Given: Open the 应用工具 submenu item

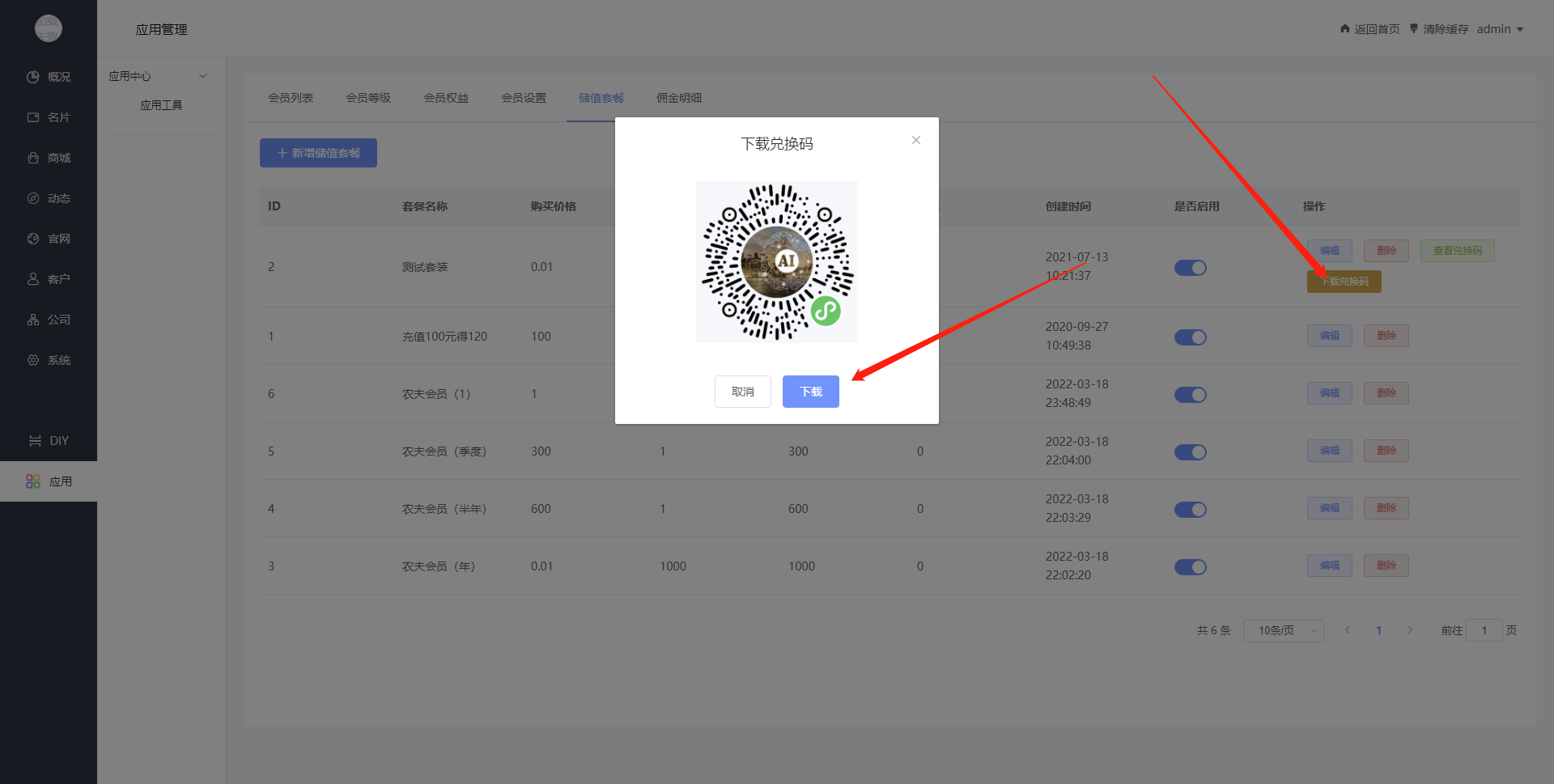Looking at the screenshot, I should coord(161,105).
